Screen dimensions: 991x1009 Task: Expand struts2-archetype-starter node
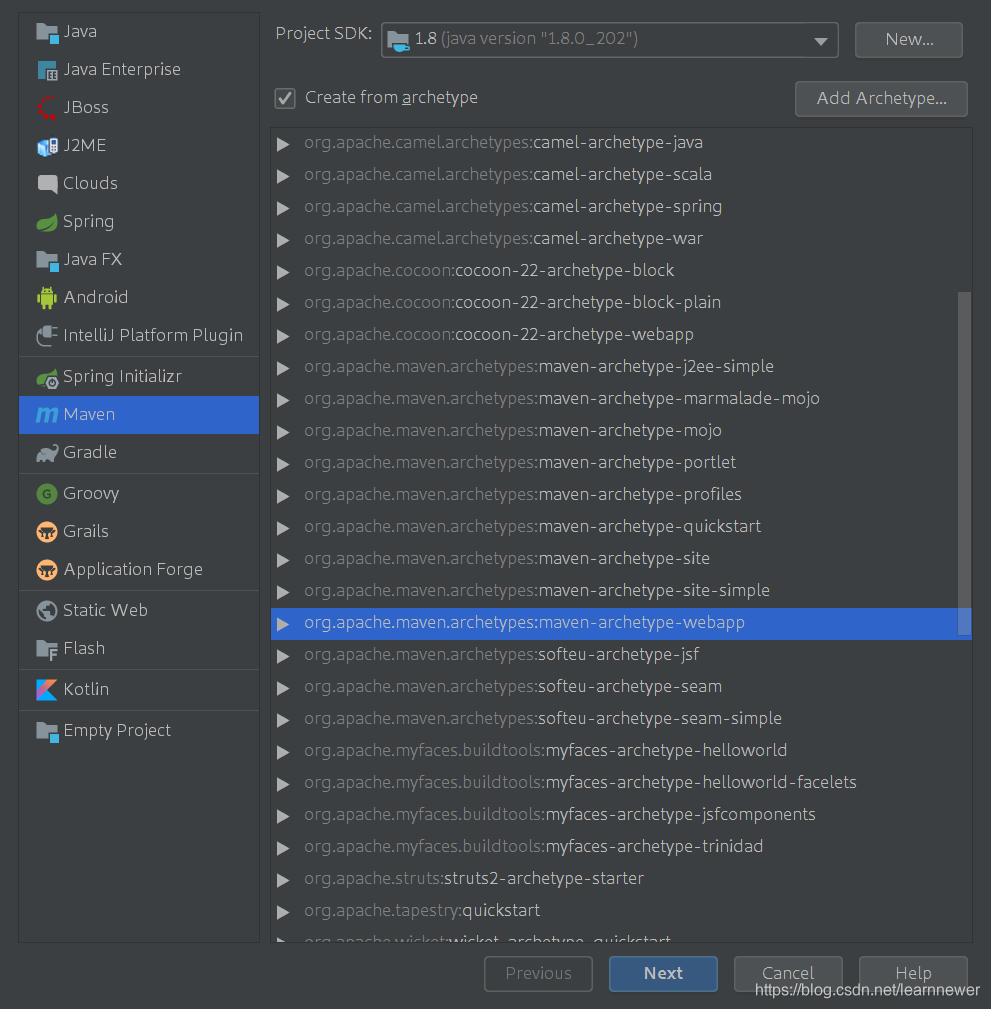click(x=283, y=880)
